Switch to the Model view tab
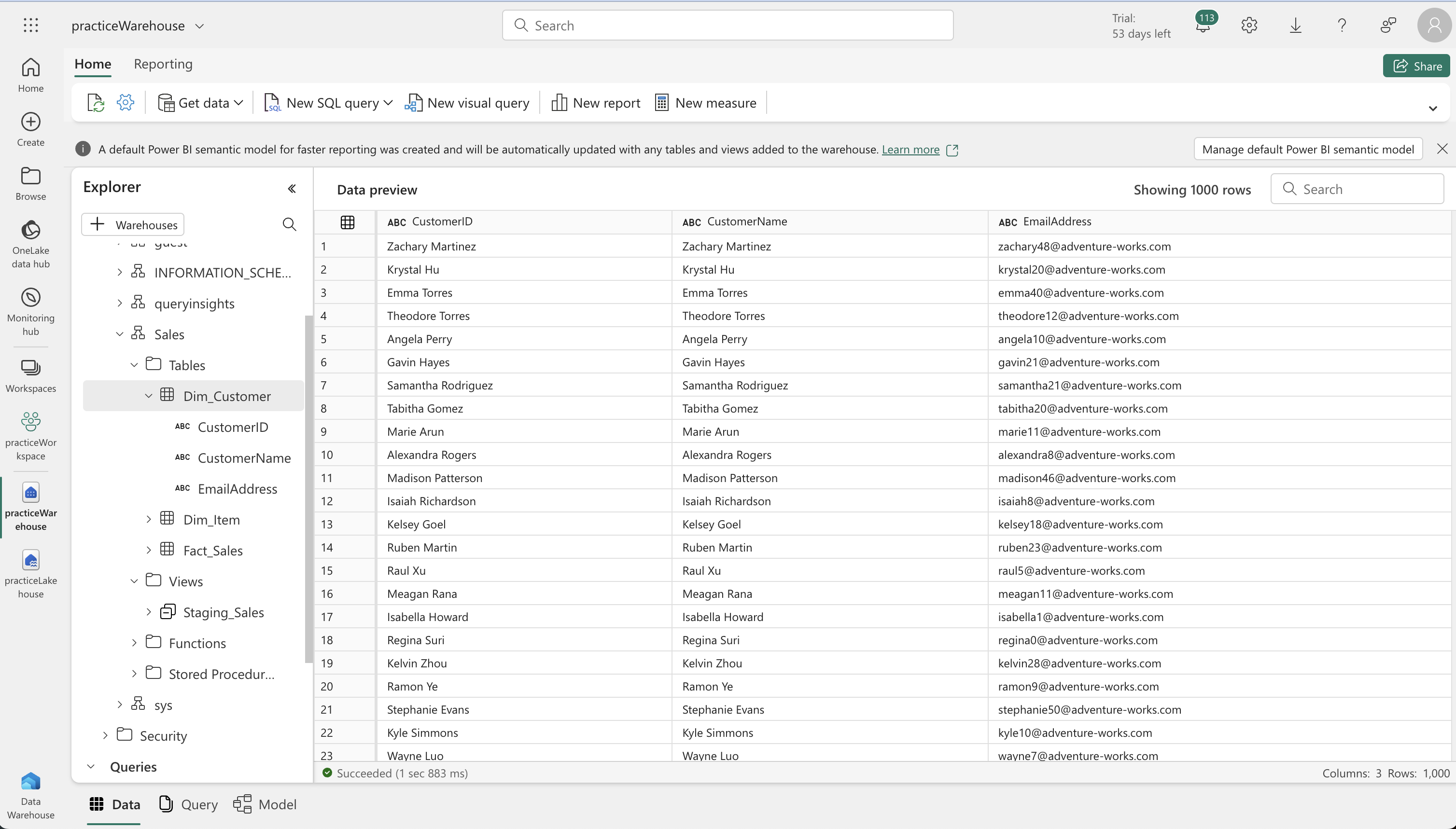This screenshot has width=1456, height=829. pyautogui.click(x=265, y=804)
